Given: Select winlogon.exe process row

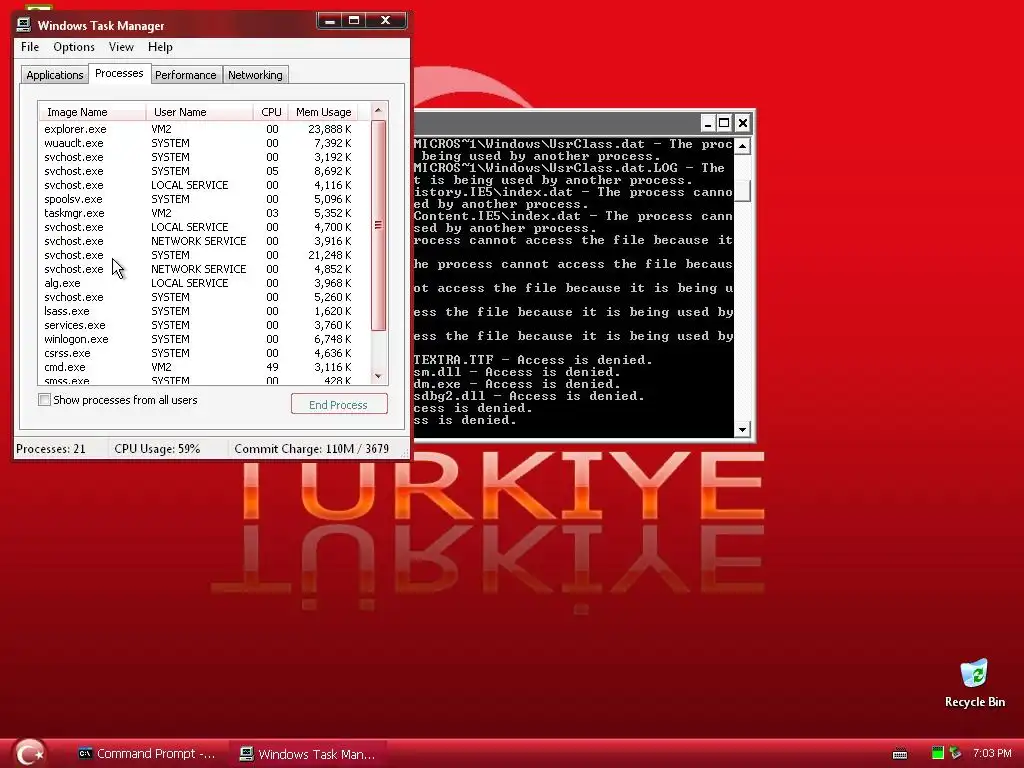Looking at the screenshot, I should pyautogui.click(x=199, y=339).
